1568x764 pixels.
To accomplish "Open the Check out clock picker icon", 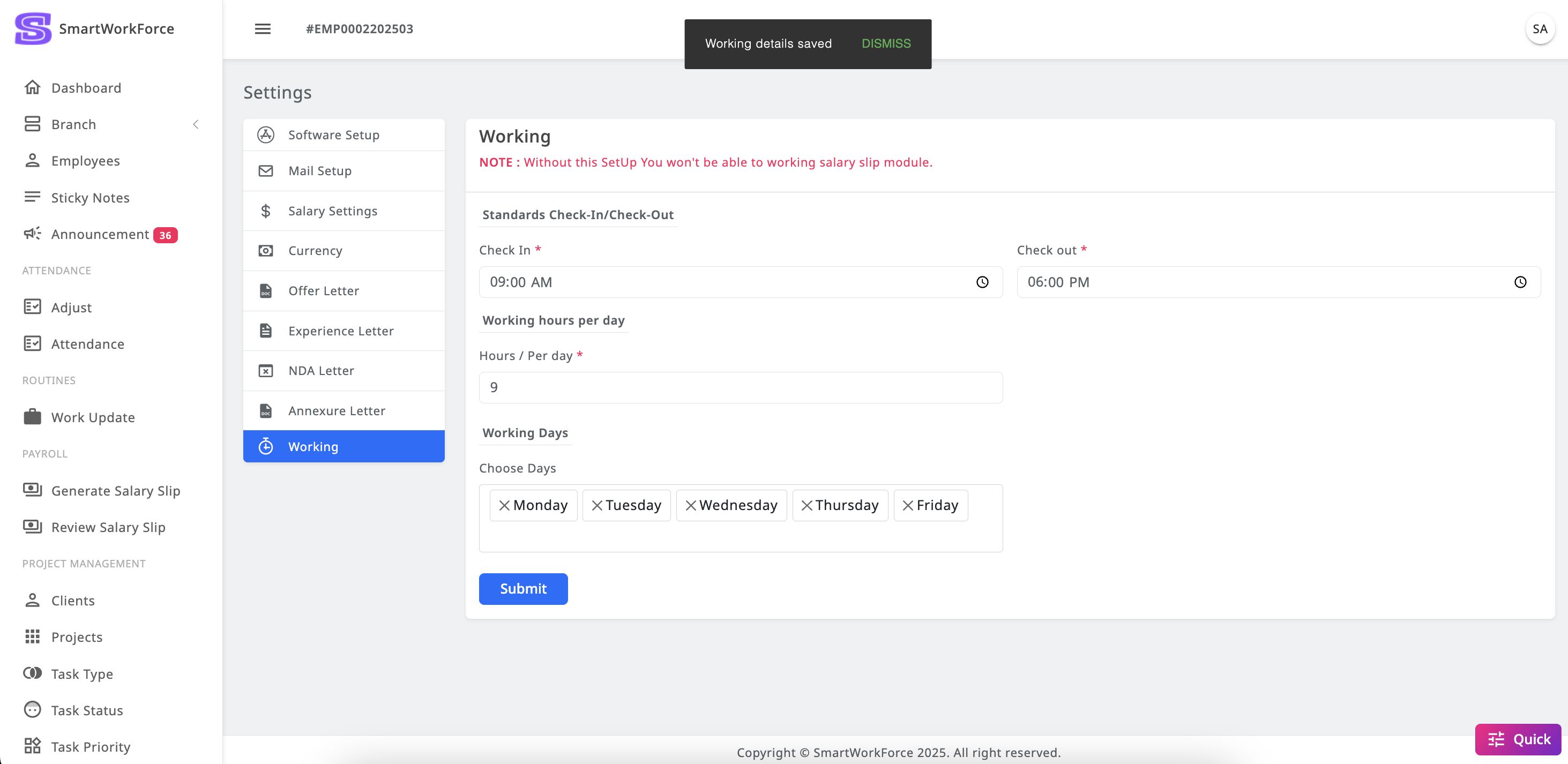I will [x=1520, y=282].
